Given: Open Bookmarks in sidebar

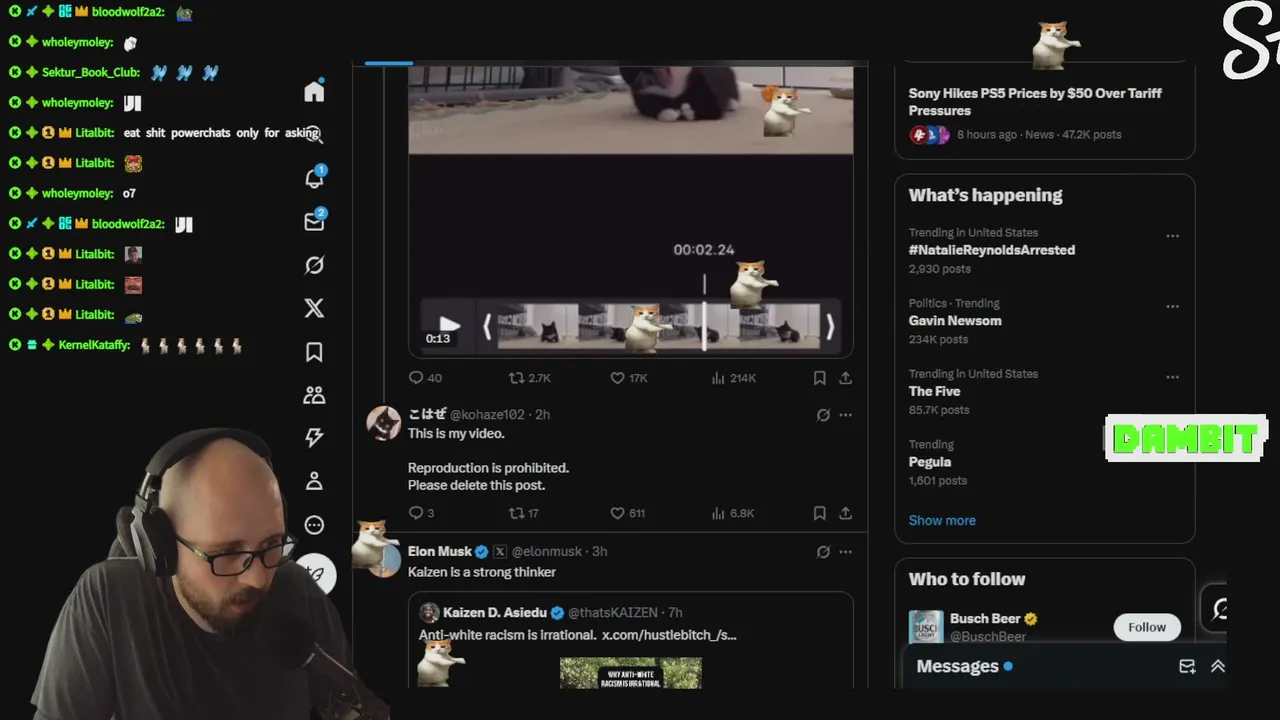Looking at the screenshot, I should (314, 352).
